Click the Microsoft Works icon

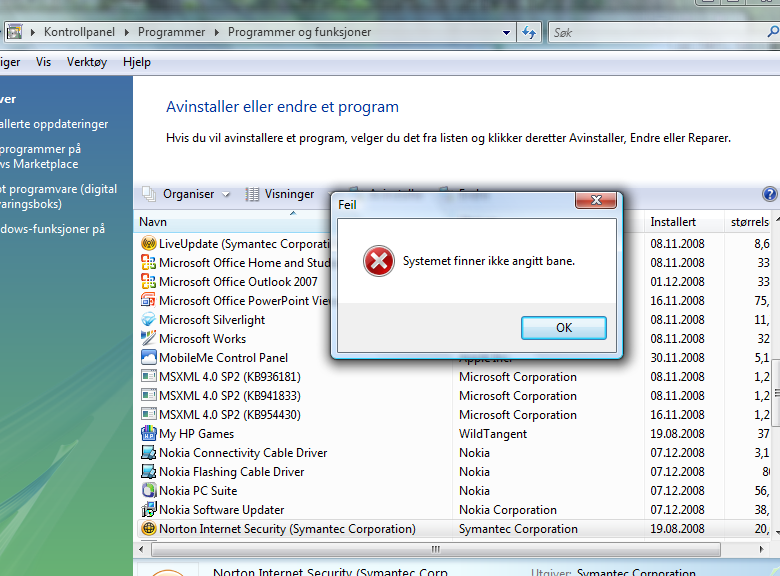[148, 338]
